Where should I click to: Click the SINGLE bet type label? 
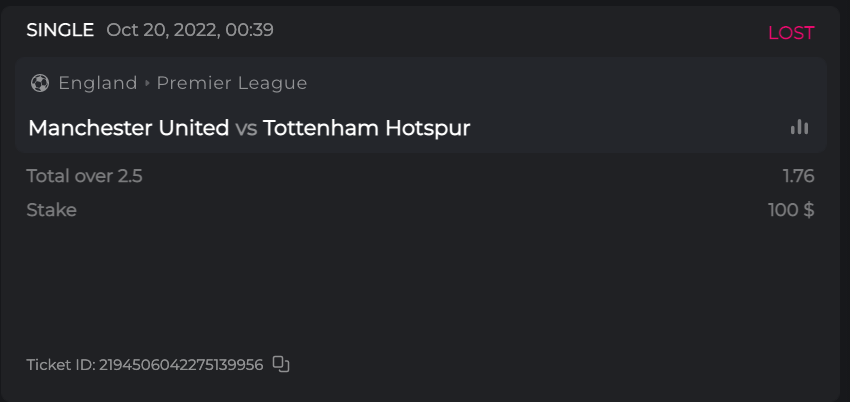pyautogui.click(x=60, y=30)
